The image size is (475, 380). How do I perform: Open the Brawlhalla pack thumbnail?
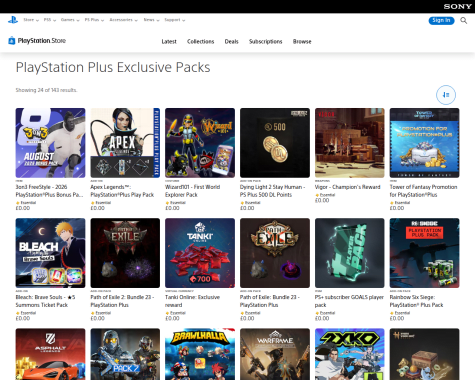(200, 354)
